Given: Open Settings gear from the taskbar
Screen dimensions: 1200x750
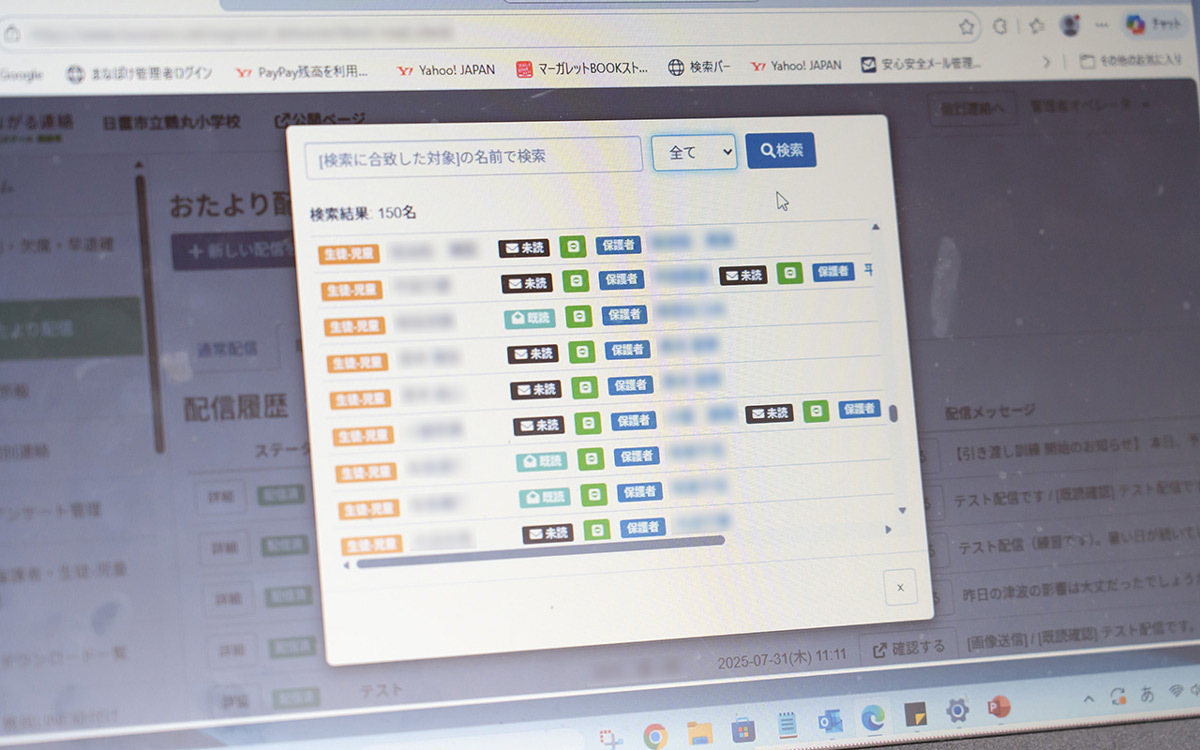Looking at the screenshot, I should click(x=957, y=711).
